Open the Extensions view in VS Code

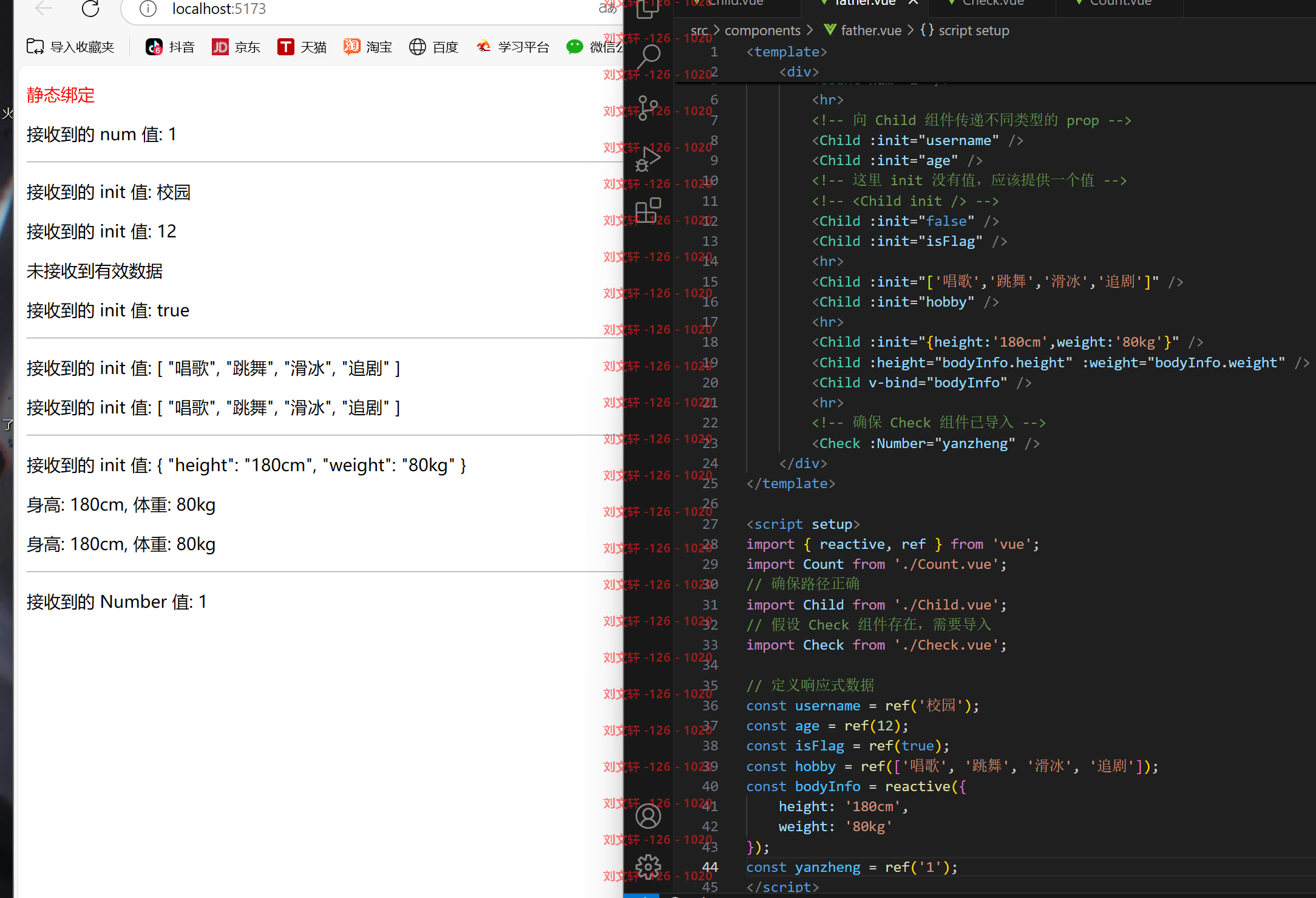[x=648, y=211]
